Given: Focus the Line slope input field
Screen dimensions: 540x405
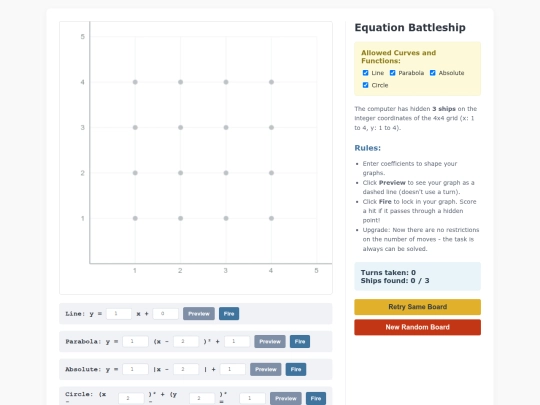Looking at the screenshot, I should (119, 314).
